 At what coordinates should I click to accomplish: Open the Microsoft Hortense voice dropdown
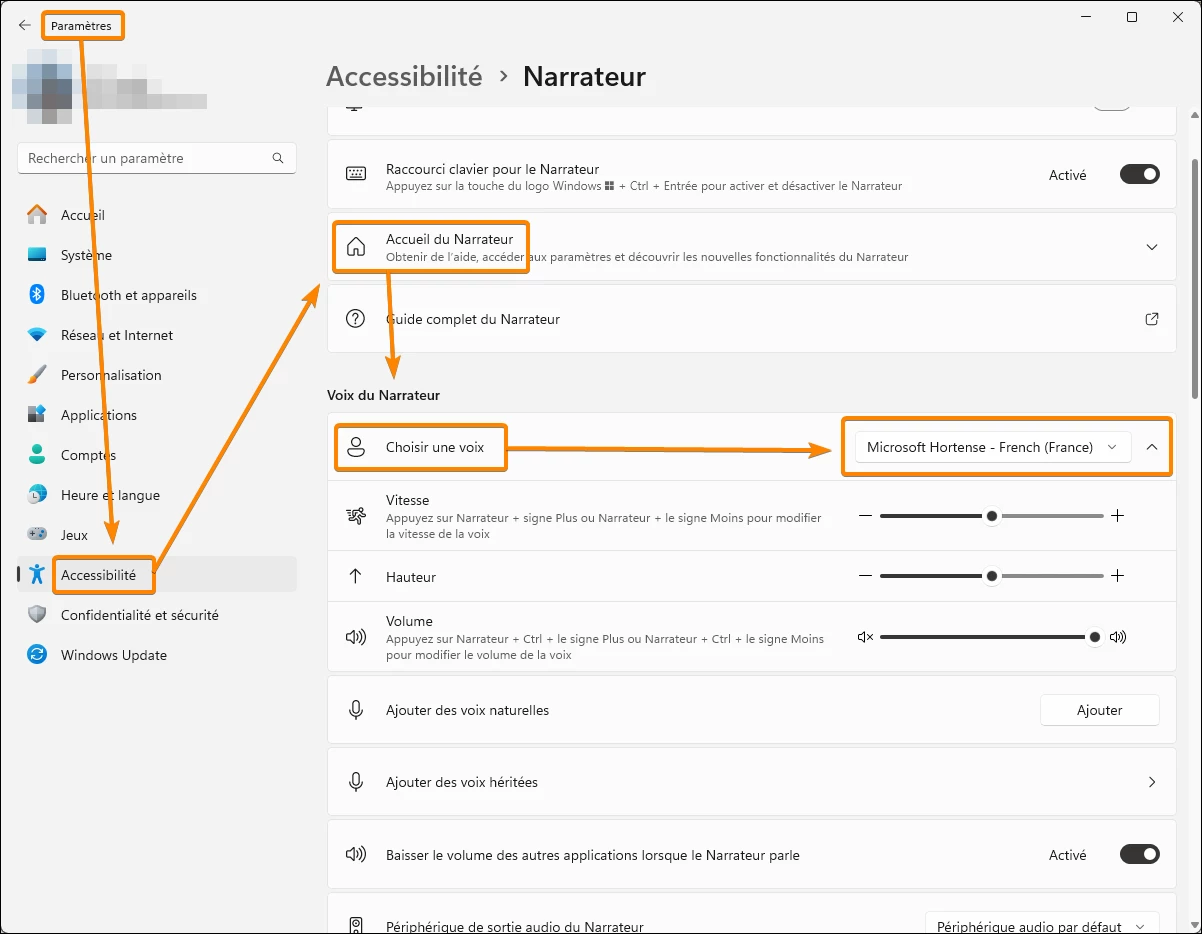click(x=992, y=447)
